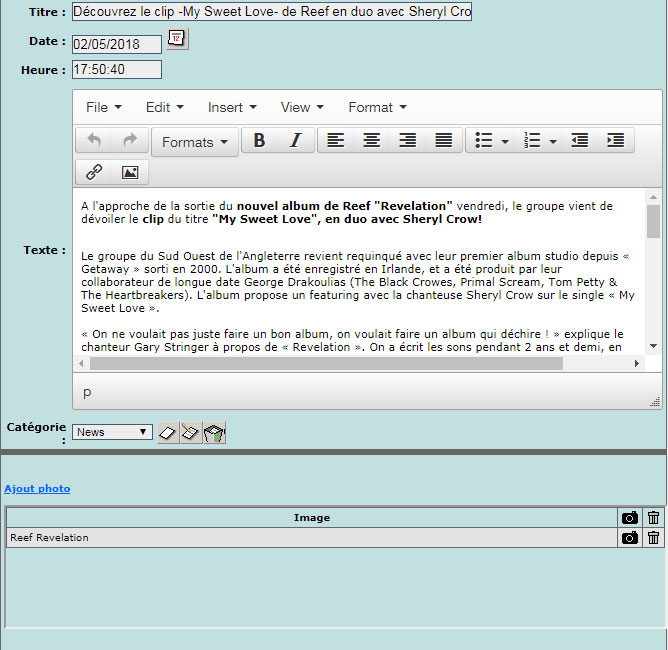Select the Reef Revelation row text
Screen dimensions: 668x650
point(49,538)
